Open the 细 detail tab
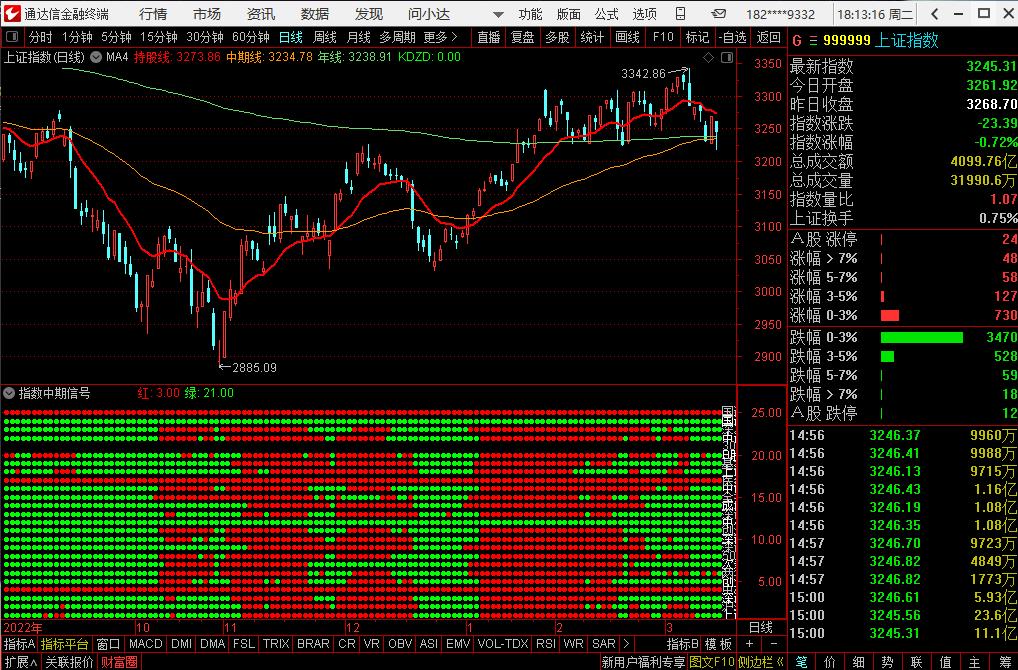Image resolution: width=1018 pixels, height=670 pixels. (x=858, y=662)
